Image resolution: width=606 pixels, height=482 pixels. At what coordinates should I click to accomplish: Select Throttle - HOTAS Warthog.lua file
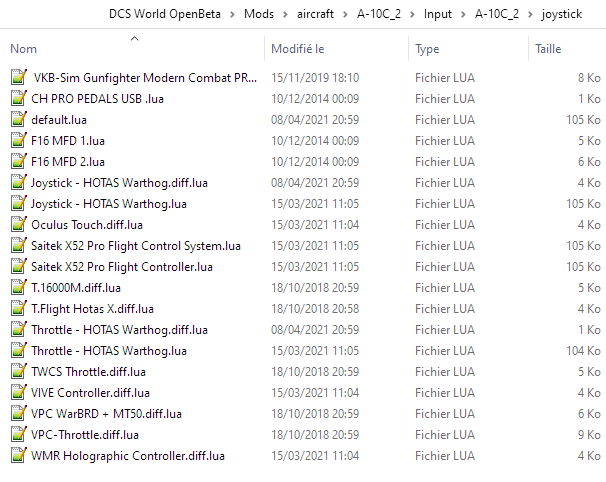[x=108, y=350]
